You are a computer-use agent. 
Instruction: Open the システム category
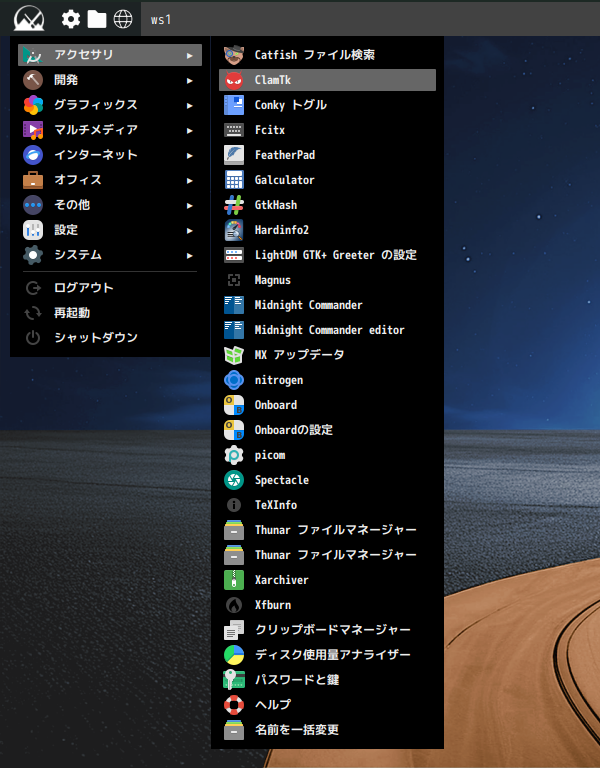point(110,255)
